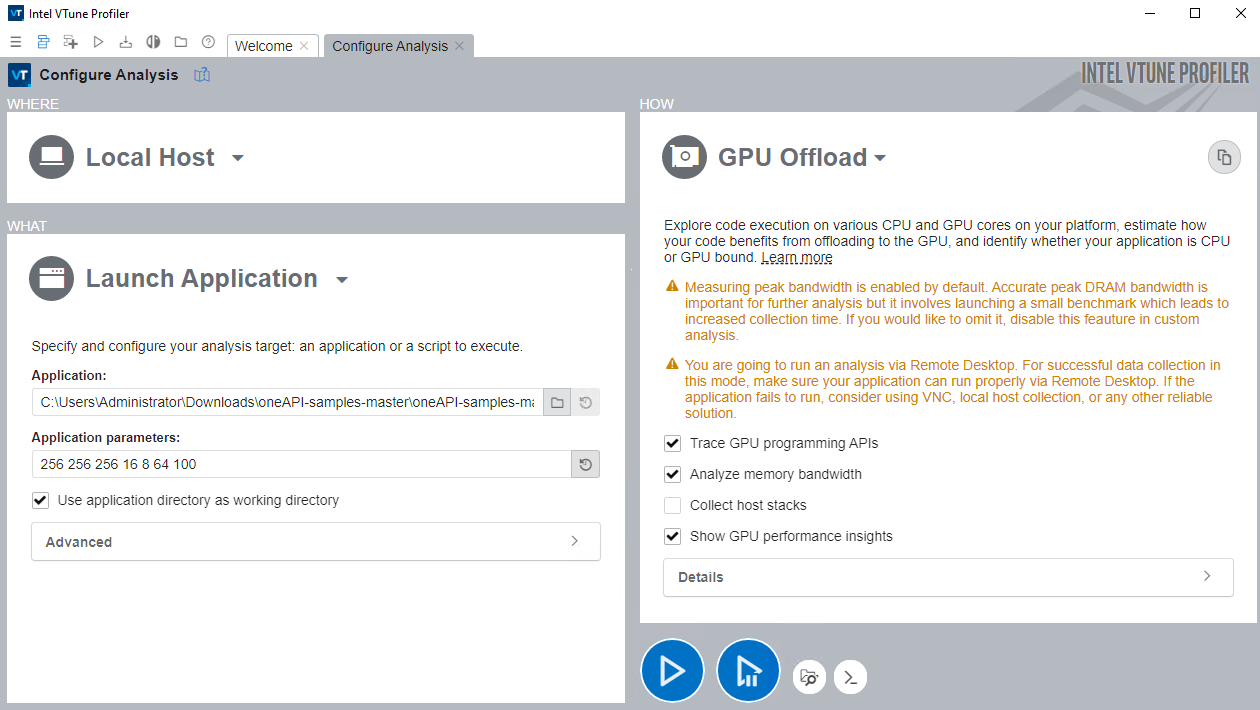Open the Local Host target system dropdown
This screenshot has width=1260, height=710.
click(237, 158)
